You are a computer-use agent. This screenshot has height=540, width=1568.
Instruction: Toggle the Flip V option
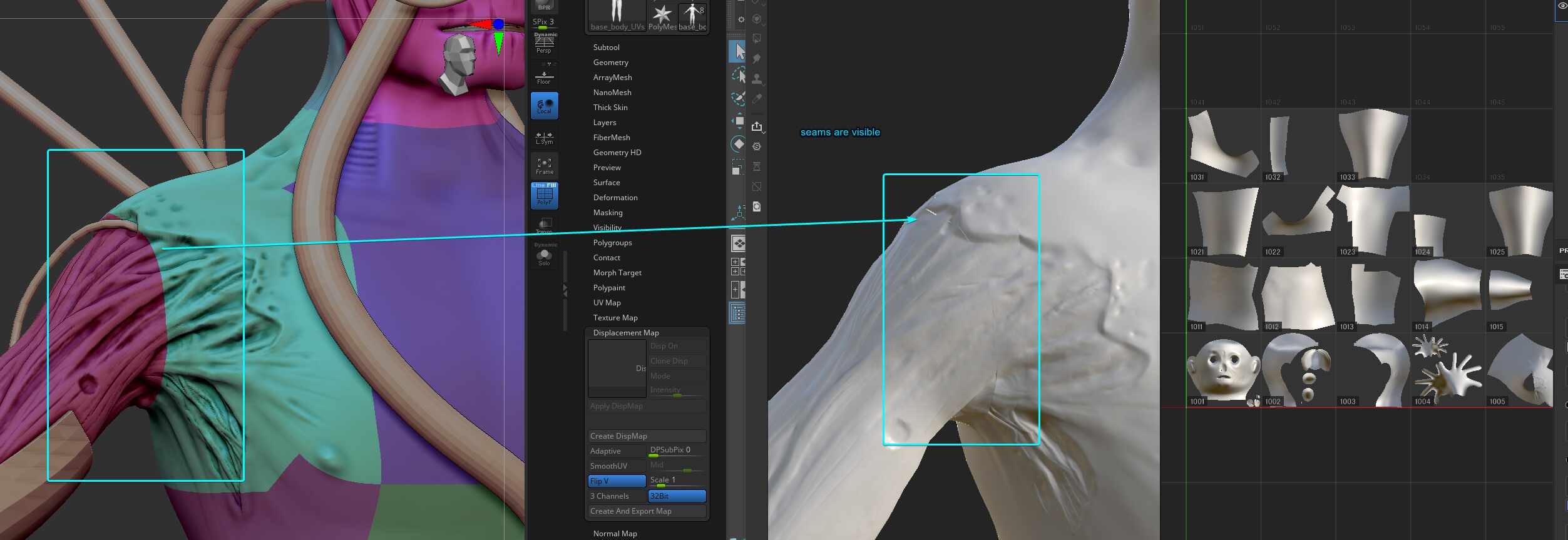617,481
